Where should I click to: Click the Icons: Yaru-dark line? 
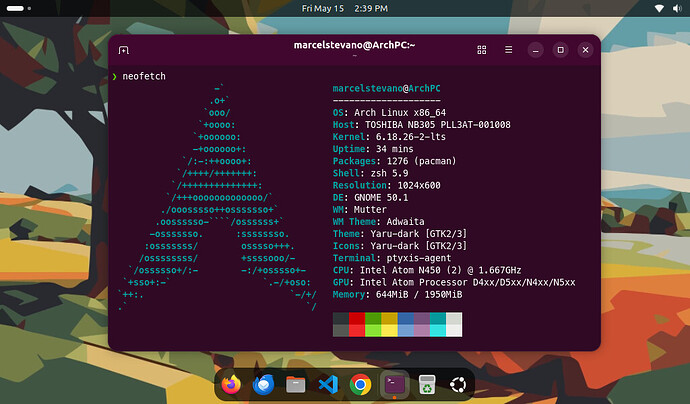(400, 246)
